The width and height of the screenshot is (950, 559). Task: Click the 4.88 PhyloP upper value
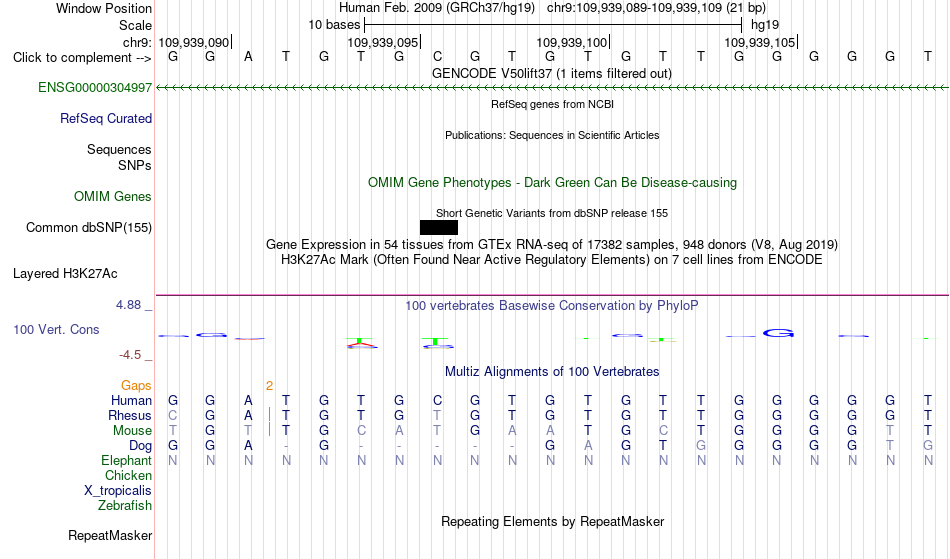(128, 305)
